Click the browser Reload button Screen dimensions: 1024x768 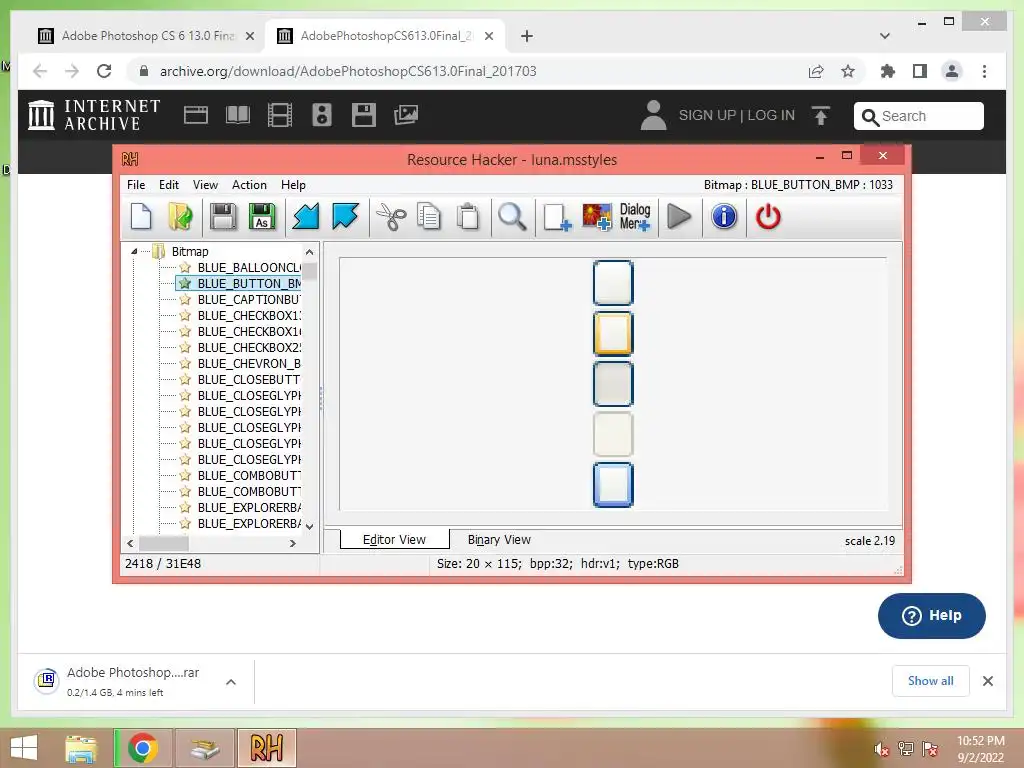[104, 71]
